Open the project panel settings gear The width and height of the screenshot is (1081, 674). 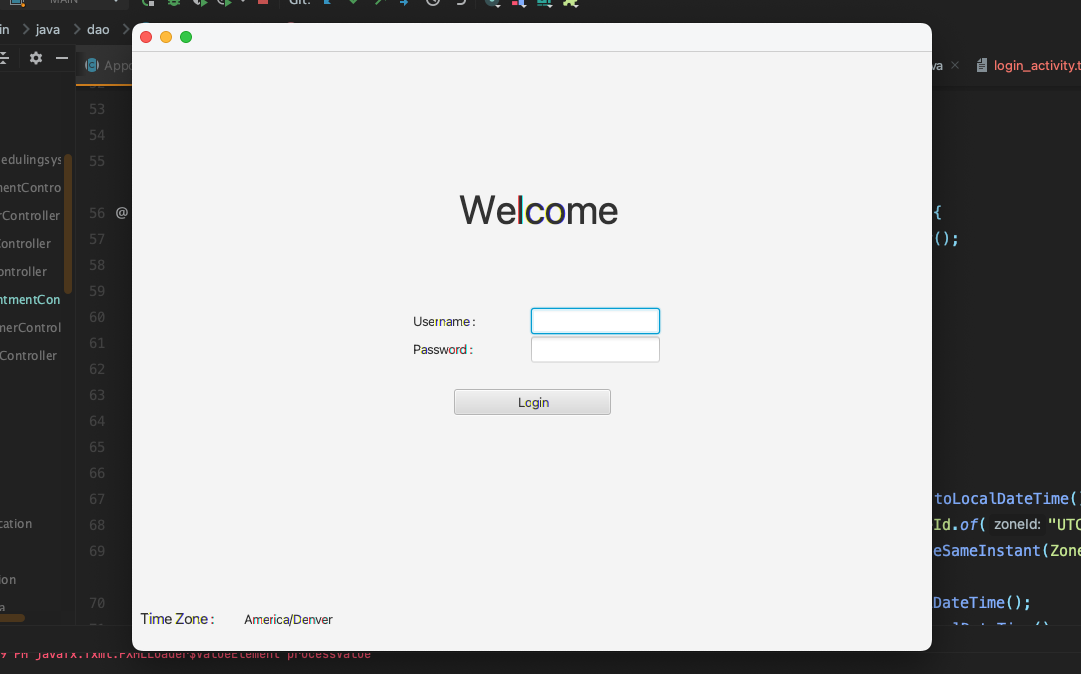click(36, 58)
